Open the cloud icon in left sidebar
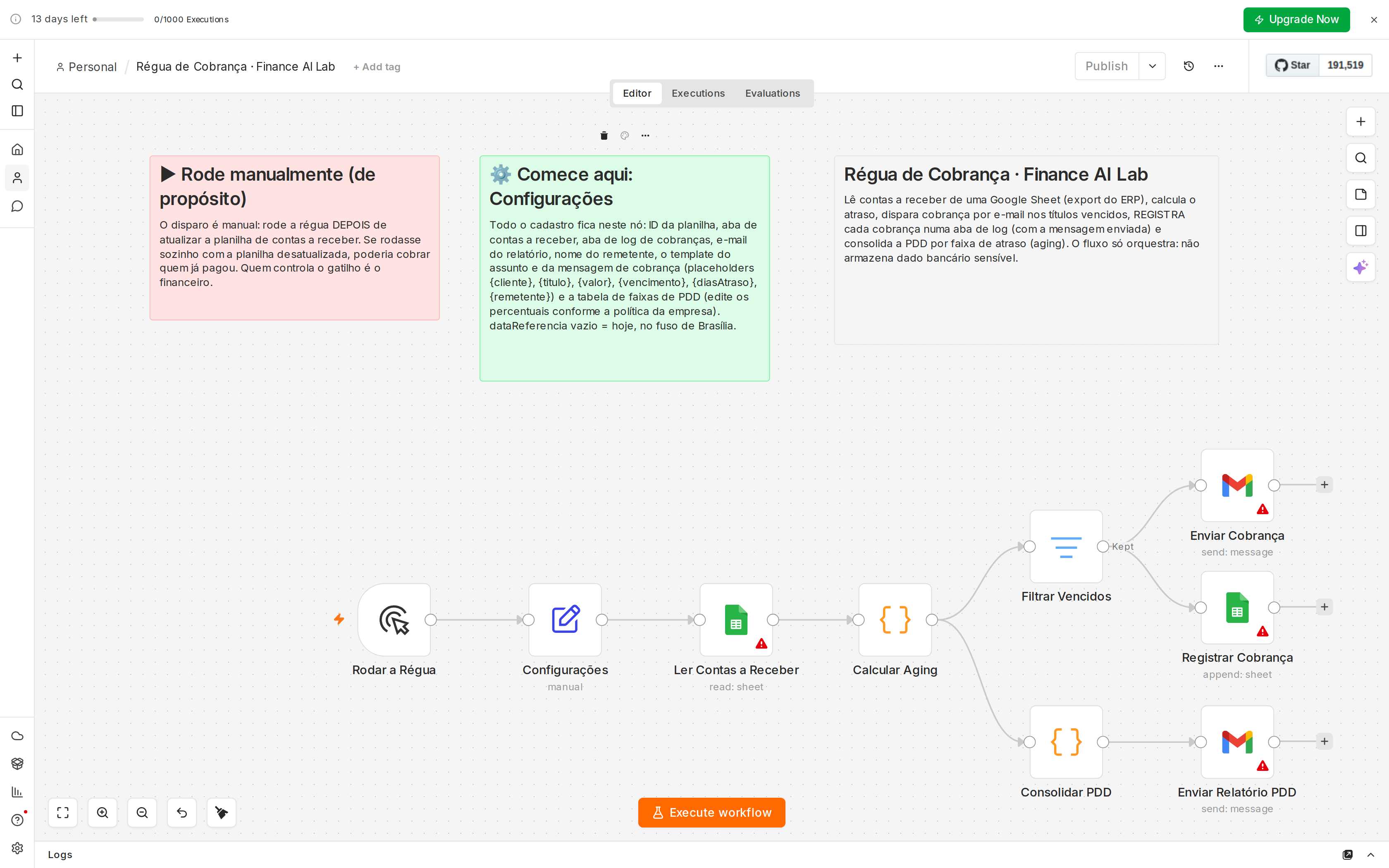The width and height of the screenshot is (1389, 868). (17, 736)
